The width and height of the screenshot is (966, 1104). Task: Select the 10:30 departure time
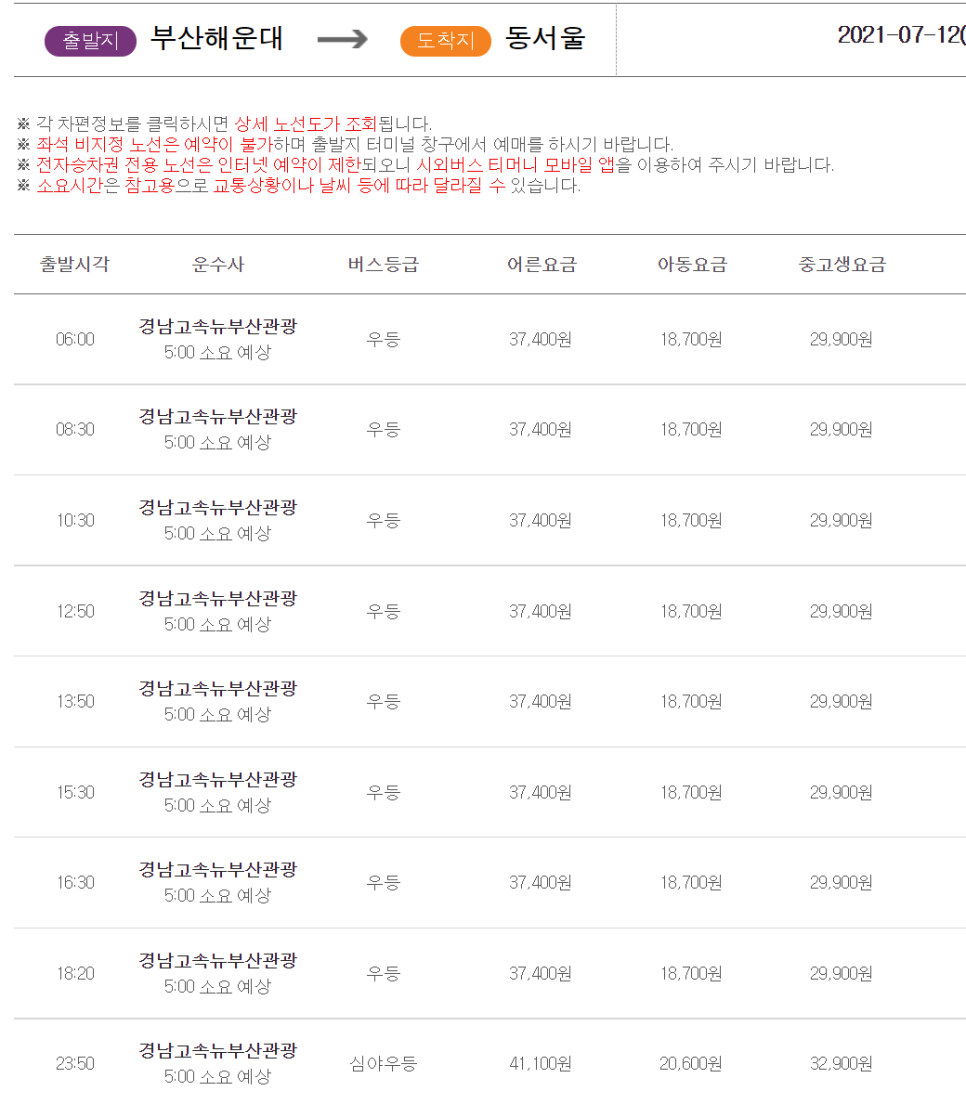click(x=75, y=520)
